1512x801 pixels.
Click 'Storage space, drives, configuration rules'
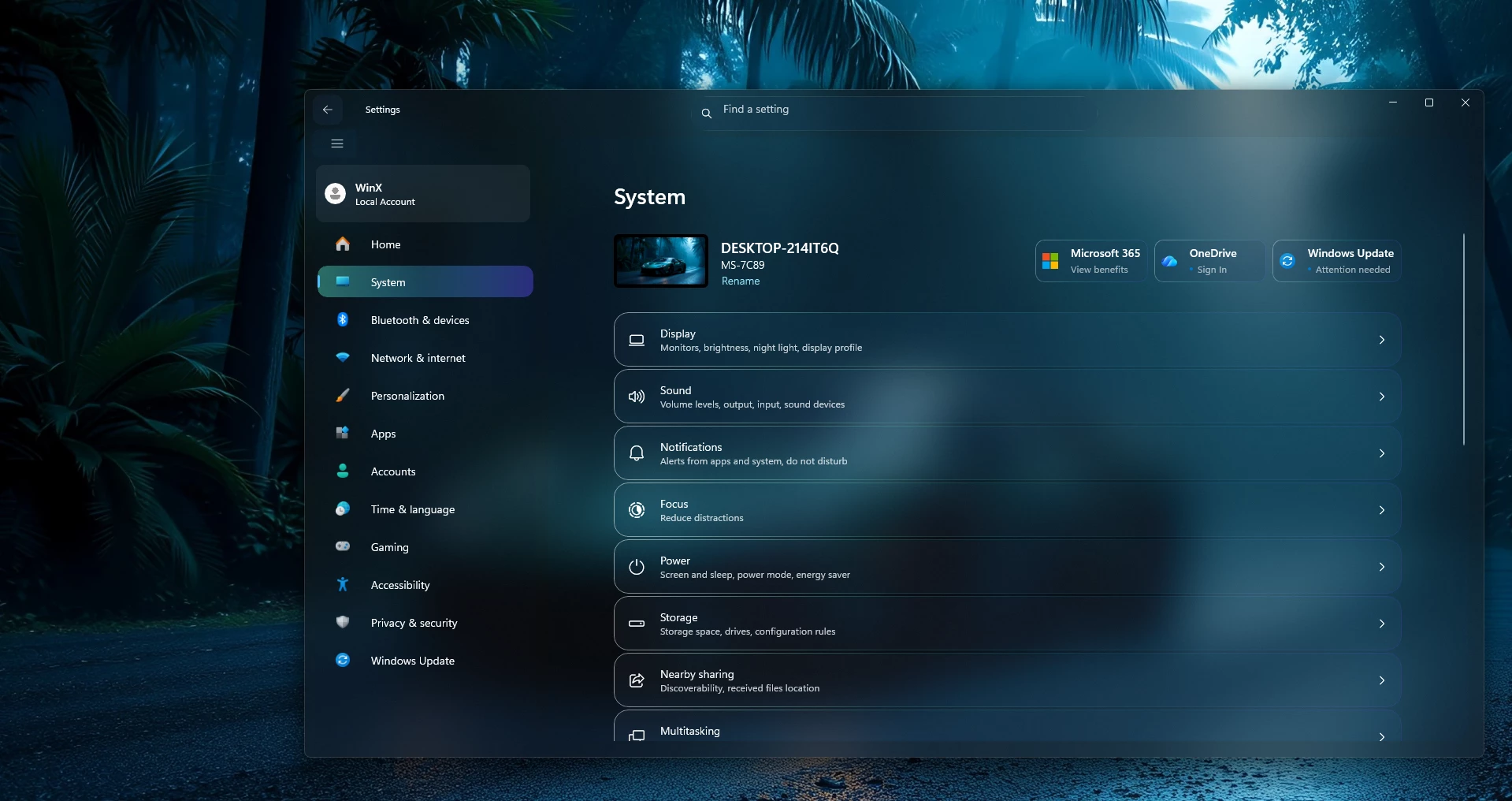pyautogui.click(x=748, y=631)
